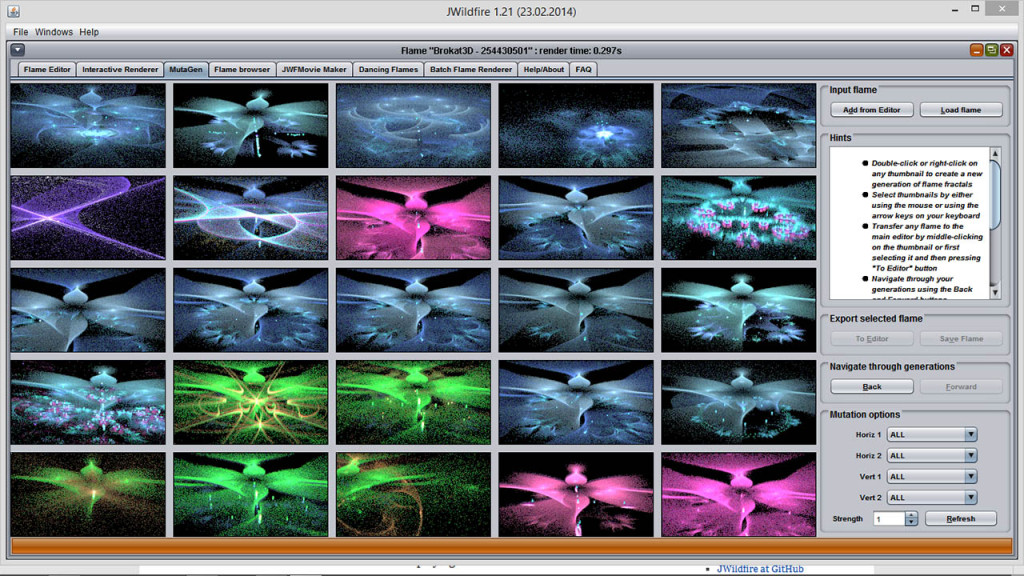Select the blue thumbnail with pink speckles, fourth row
This screenshot has height=576, width=1024.
coord(88,402)
